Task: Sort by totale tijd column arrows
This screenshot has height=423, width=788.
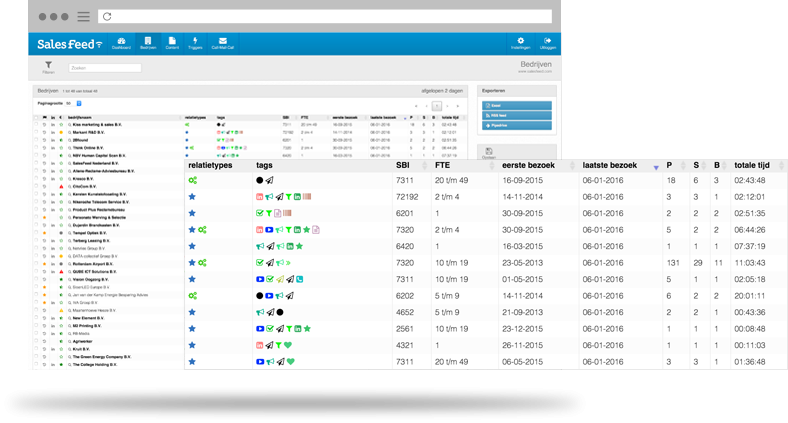Action: tap(781, 166)
